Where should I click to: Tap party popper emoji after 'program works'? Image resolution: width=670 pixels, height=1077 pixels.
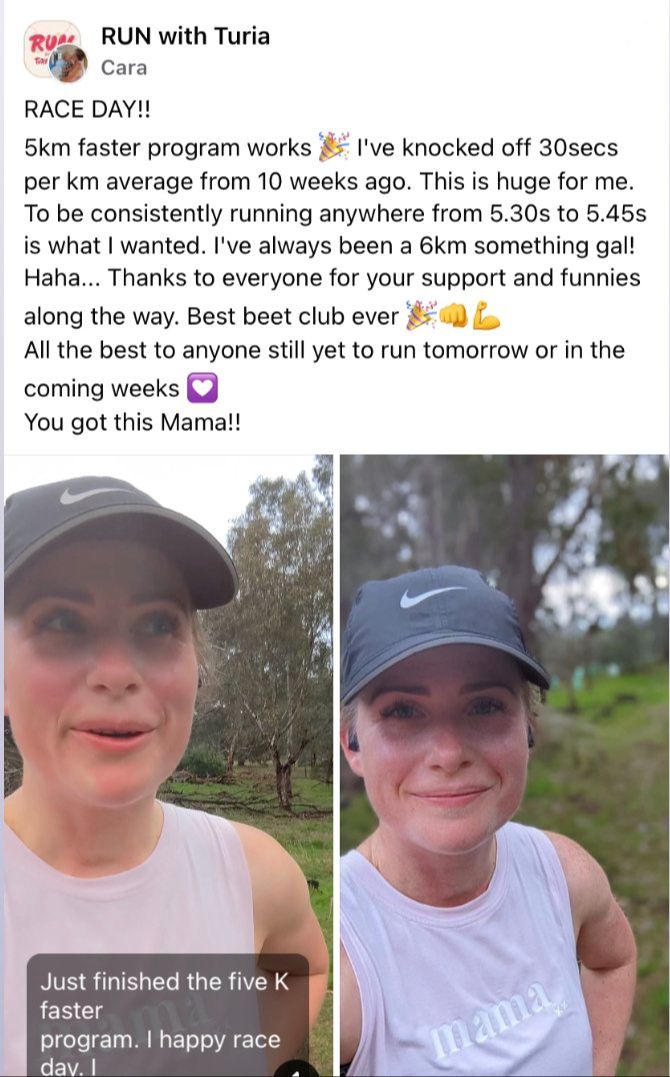[335, 147]
